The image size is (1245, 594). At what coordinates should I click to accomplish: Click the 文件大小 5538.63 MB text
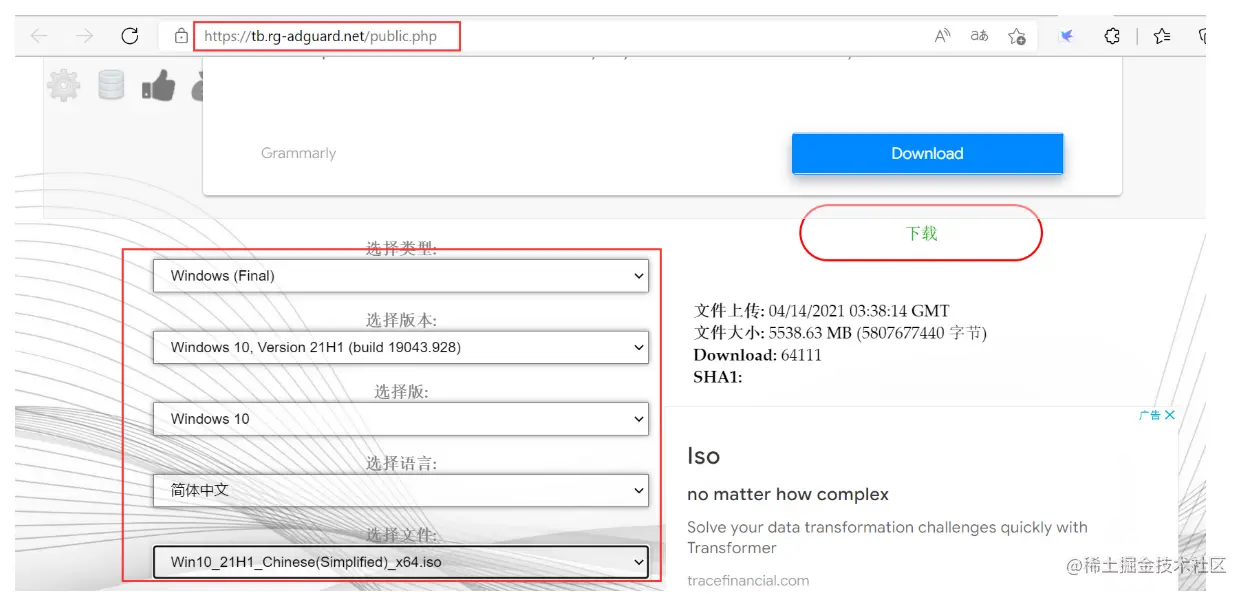pos(840,333)
